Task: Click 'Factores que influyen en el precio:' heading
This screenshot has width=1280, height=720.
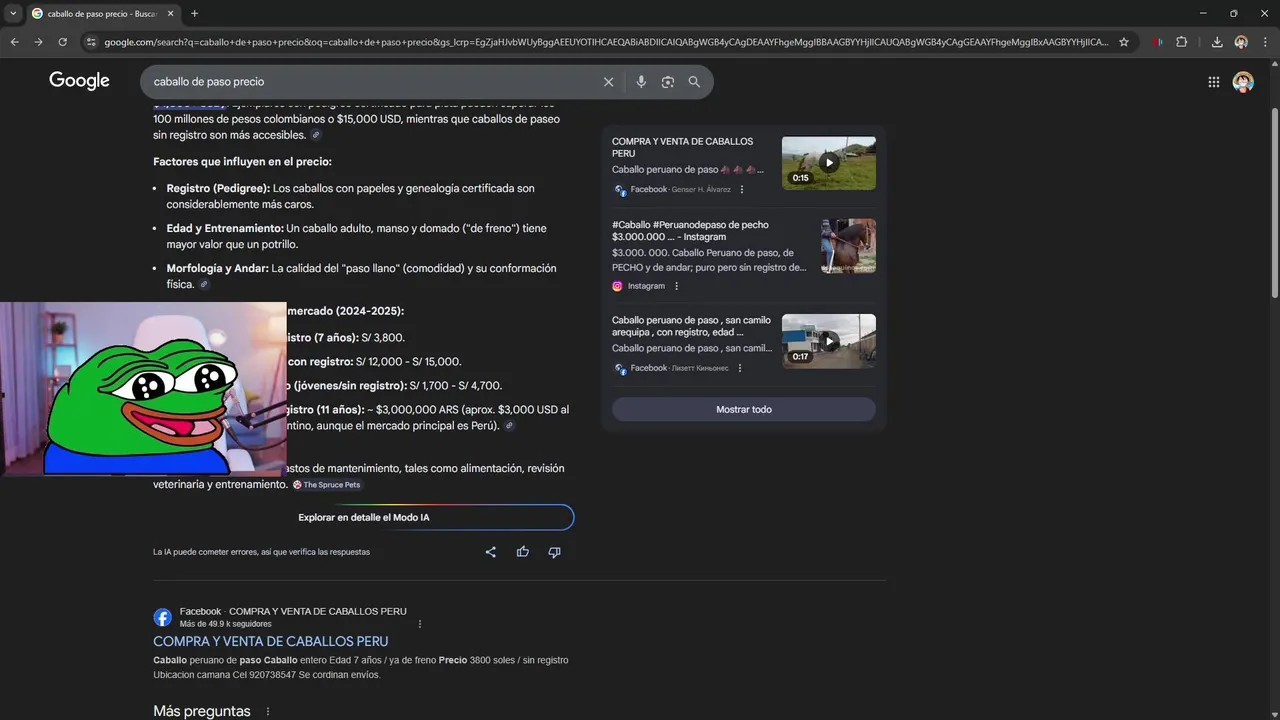Action: coord(242,161)
